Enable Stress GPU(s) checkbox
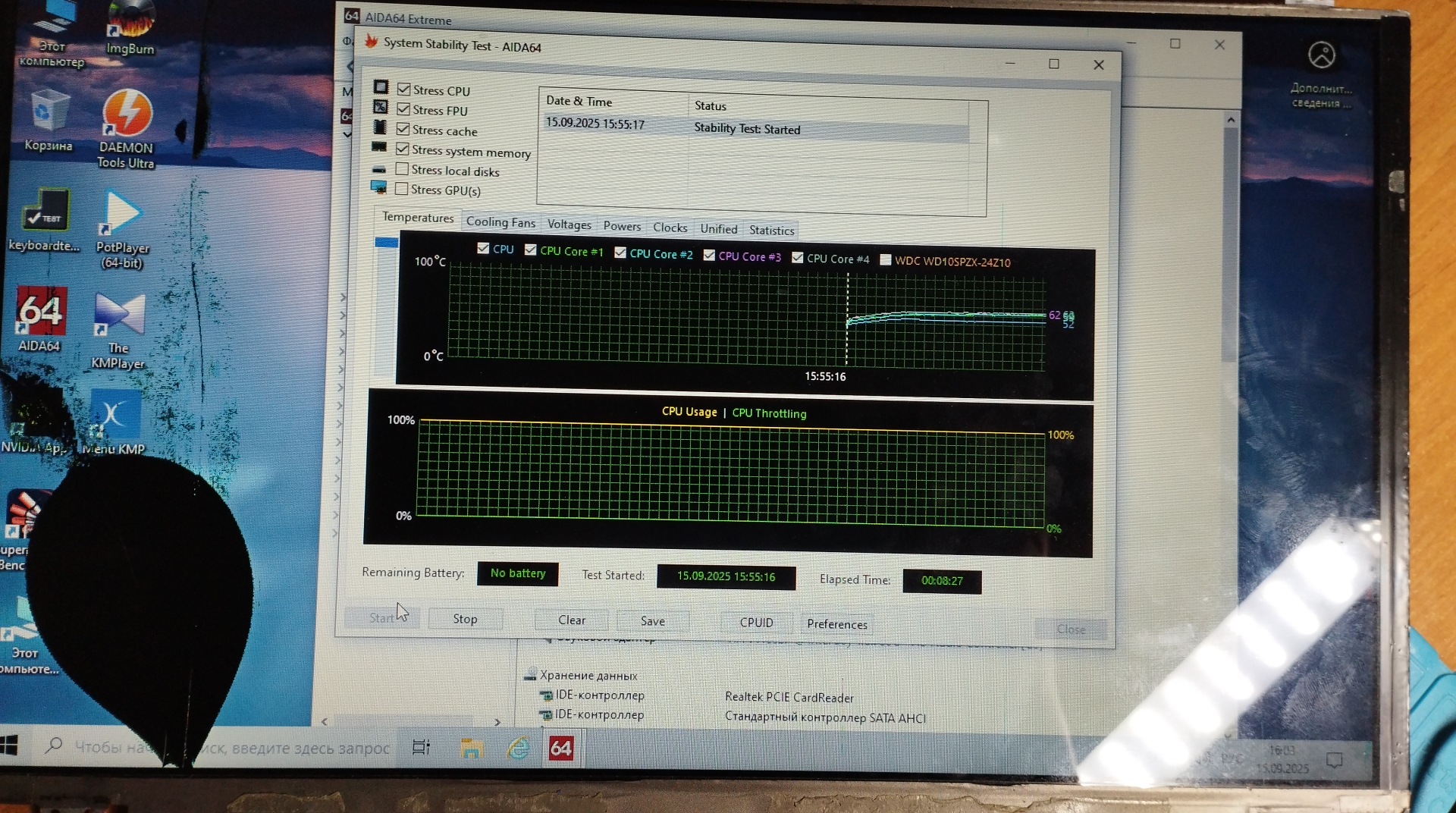Image resolution: width=1456 pixels, height=813 pixels. tap(402, 189)
